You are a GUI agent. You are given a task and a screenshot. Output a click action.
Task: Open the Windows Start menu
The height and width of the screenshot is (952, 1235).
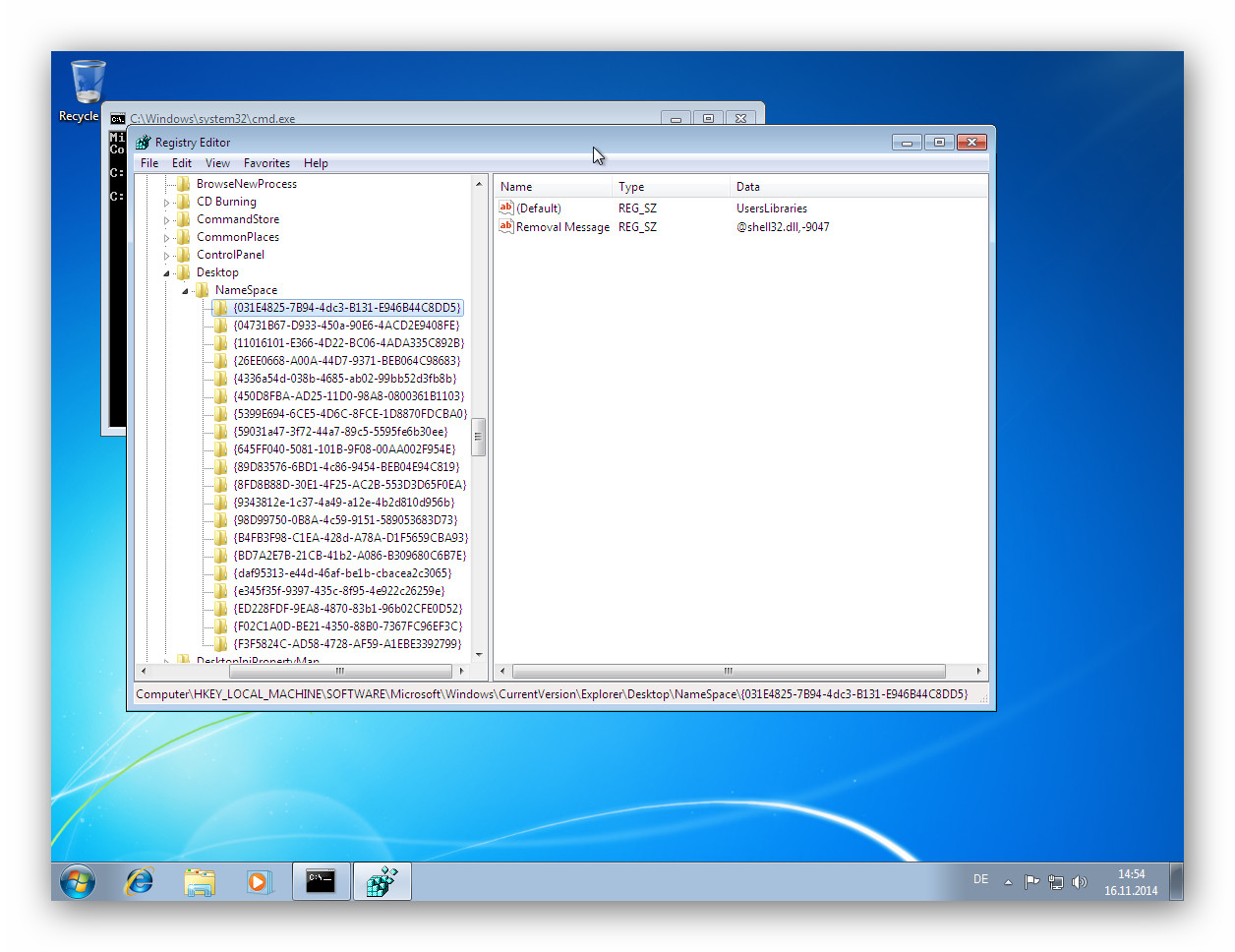coord(78,881)
